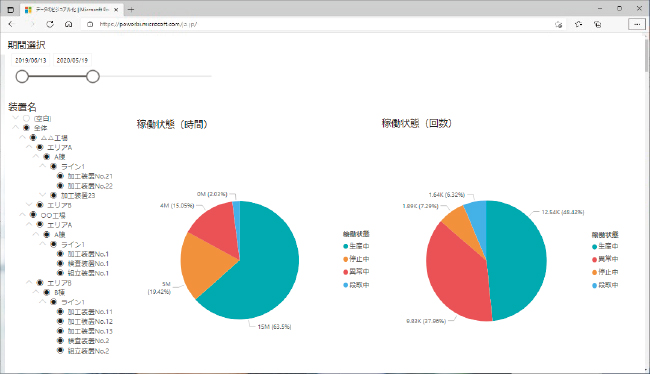Collapse the △△工場 tree node
650x374 pixels.
point(22,137)
